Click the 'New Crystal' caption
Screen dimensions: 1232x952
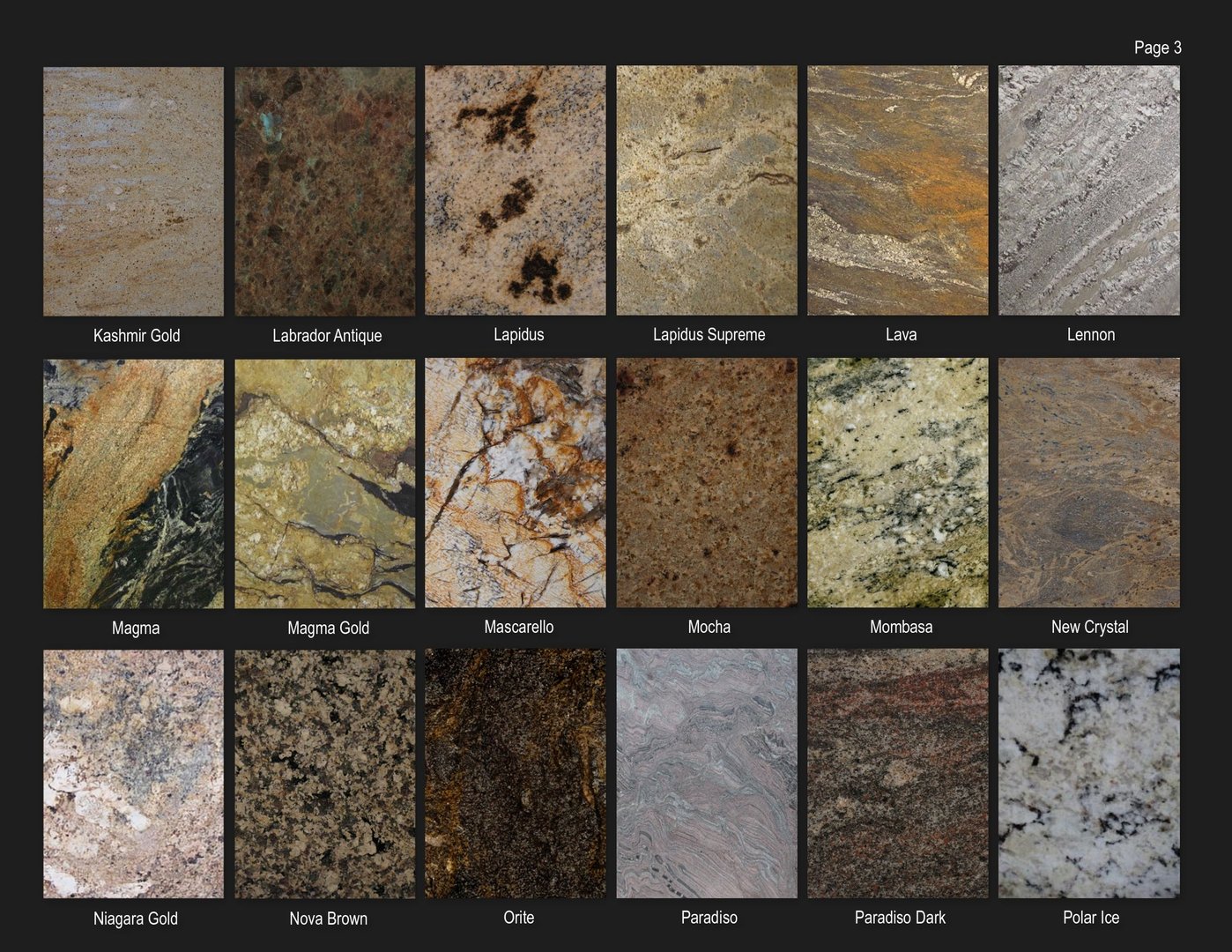1090,628
